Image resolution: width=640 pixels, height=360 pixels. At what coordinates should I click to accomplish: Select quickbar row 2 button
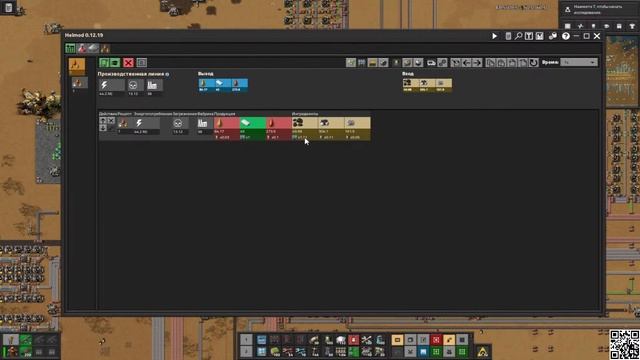pyautogui.click(x=246, y=351)
